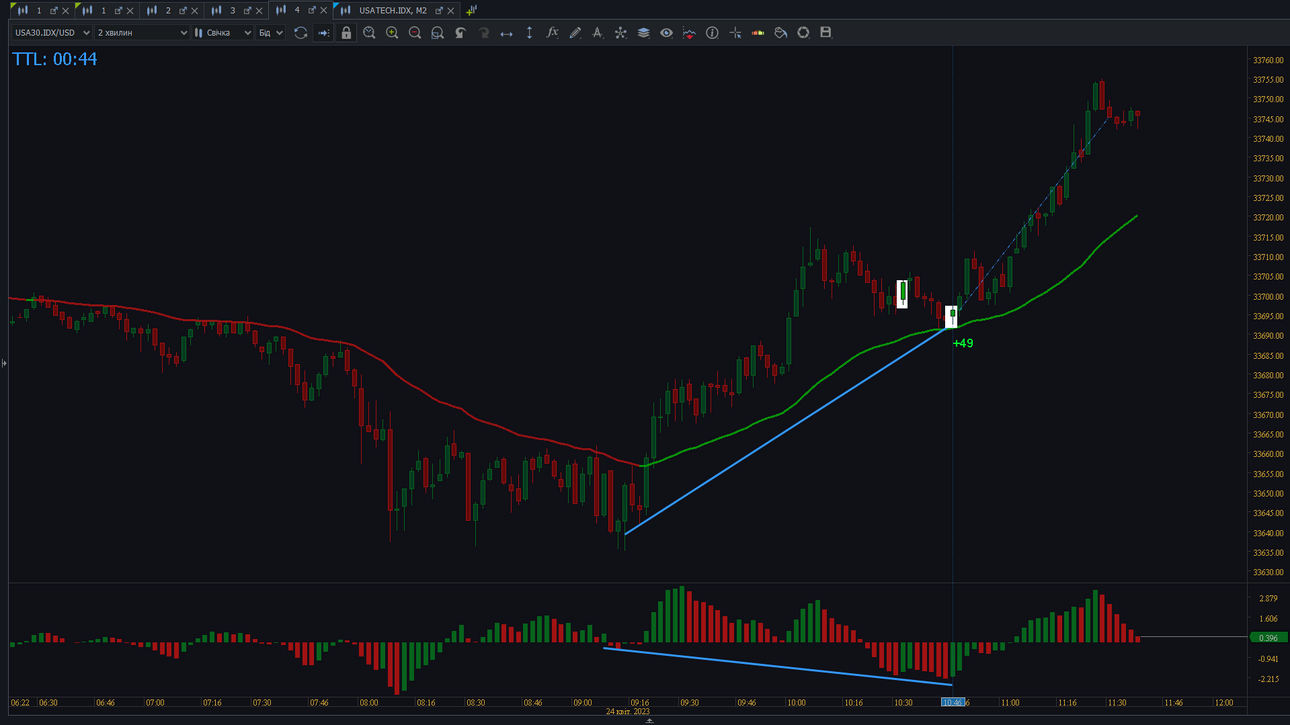Undo last action with the back arrow
This screenshot has width=1290, height=725.
(460, 33)
